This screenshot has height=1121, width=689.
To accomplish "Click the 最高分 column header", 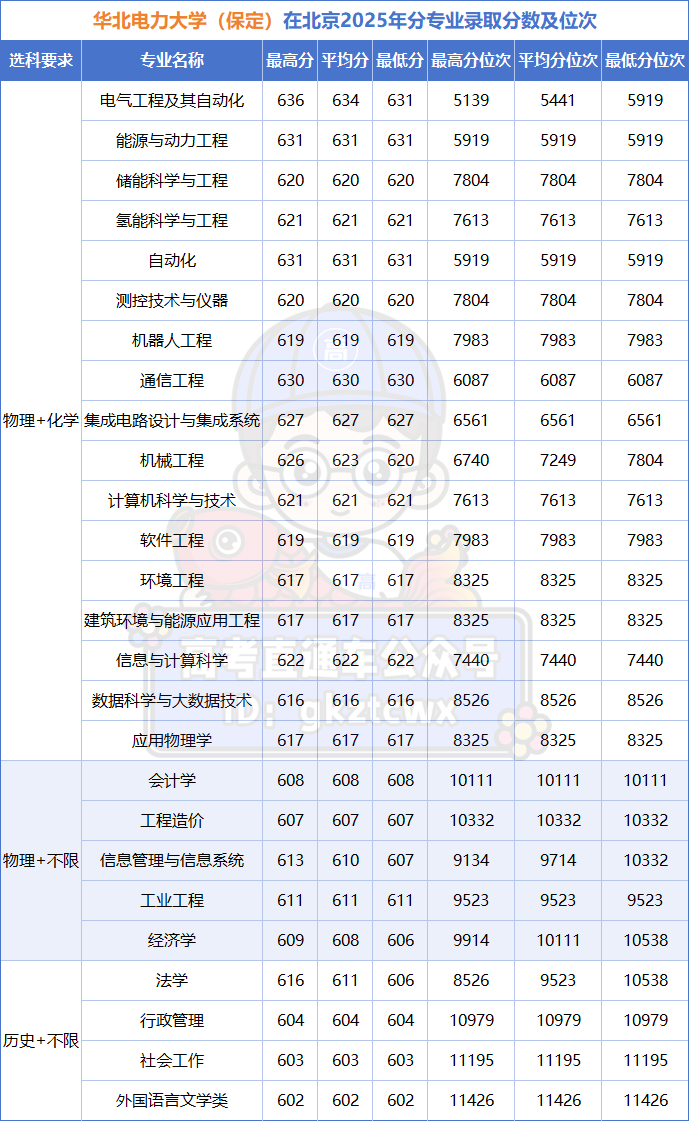I will coord(289,61).
